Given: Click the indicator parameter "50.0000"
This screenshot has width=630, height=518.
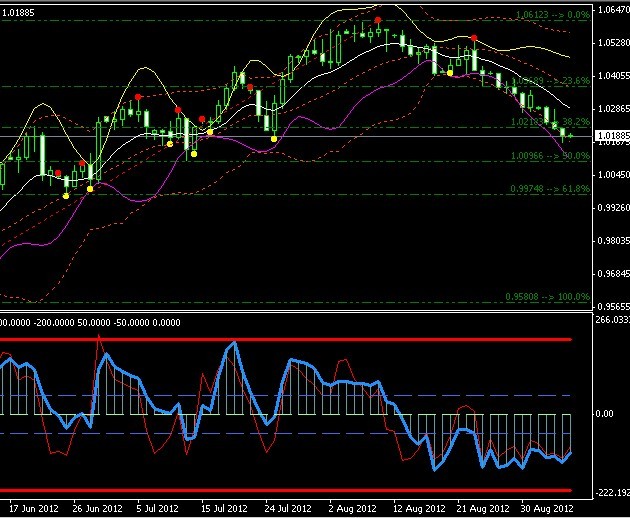Looking at the screenshot, I should [94, 323].
